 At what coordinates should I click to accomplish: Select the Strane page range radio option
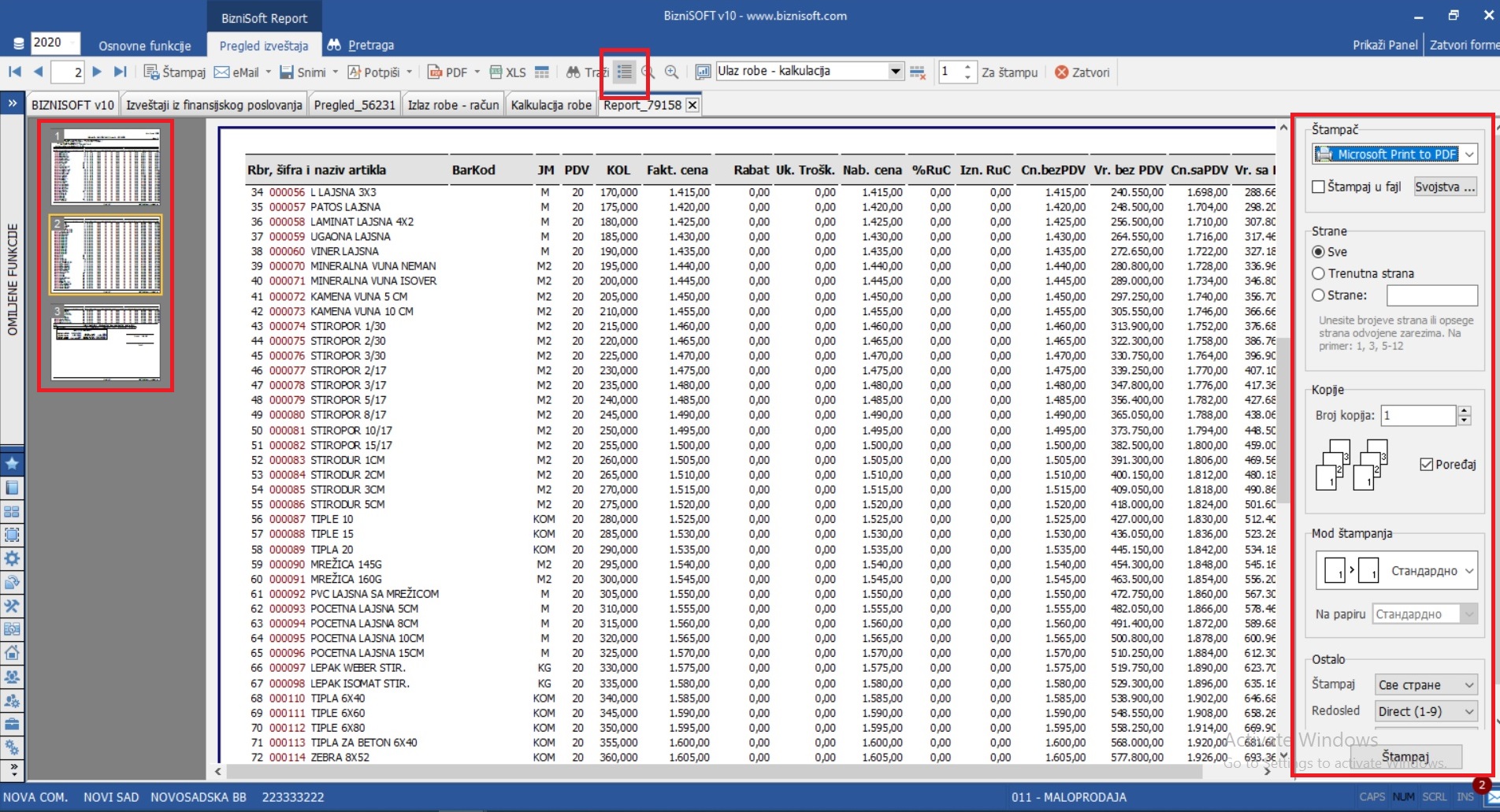coord(1318,295)
